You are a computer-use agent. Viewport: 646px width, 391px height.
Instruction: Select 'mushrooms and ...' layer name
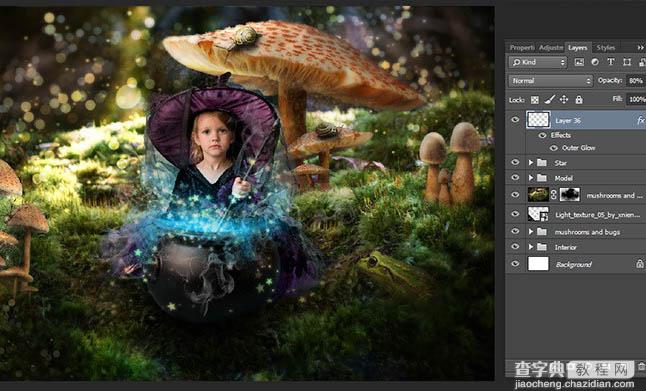pos(614,196)
